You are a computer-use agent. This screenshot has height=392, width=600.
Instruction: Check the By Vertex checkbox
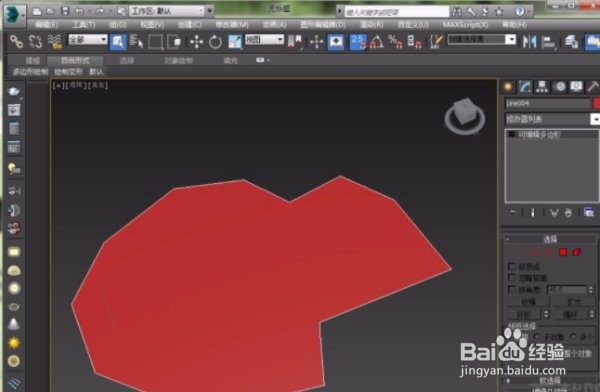click(511, 266)
